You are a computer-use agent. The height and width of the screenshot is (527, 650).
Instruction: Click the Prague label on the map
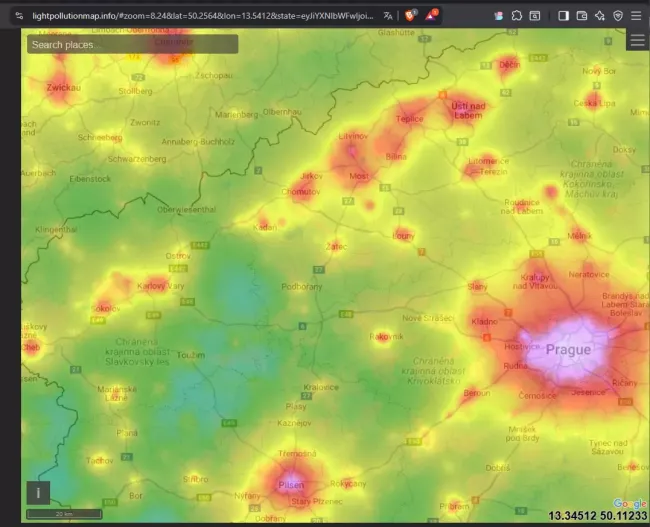567,350
